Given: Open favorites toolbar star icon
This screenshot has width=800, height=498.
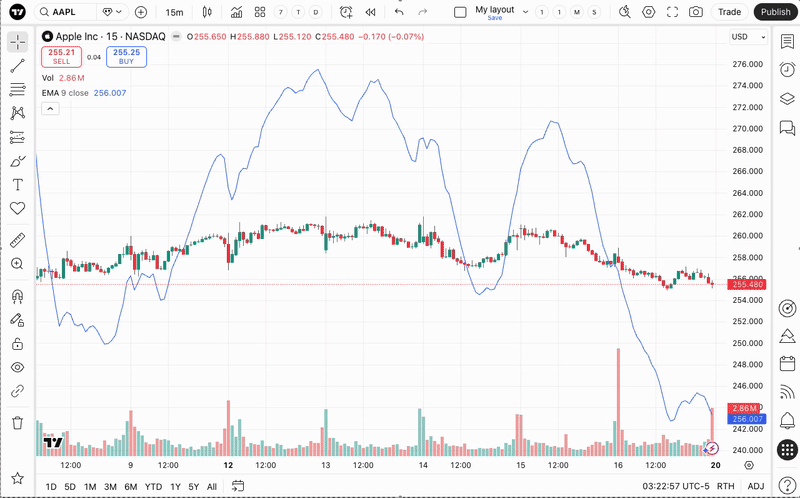Looking at the screenshot, I should (17, 478).
